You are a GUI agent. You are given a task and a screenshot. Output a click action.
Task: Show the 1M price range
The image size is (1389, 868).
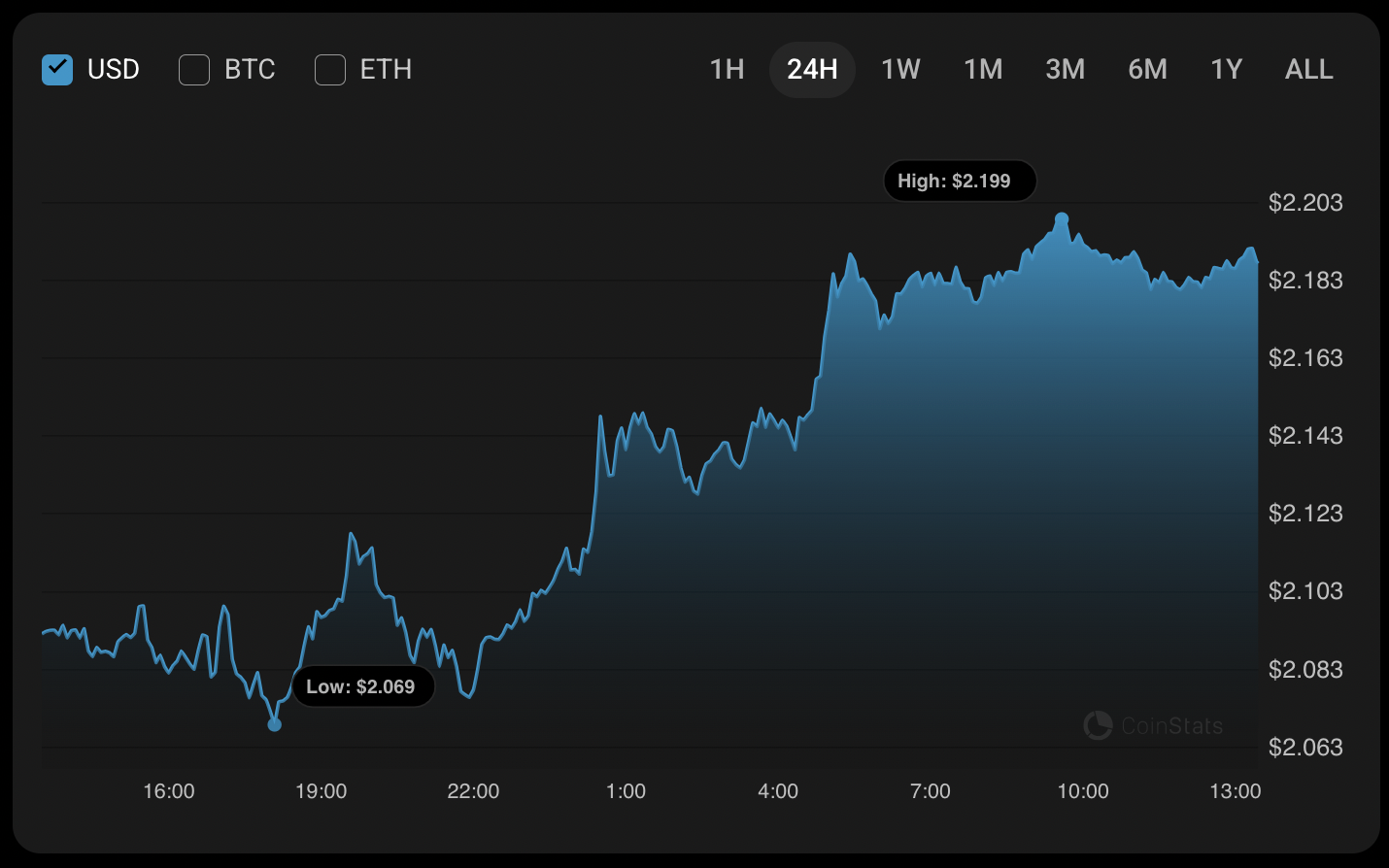coord(983,70)
